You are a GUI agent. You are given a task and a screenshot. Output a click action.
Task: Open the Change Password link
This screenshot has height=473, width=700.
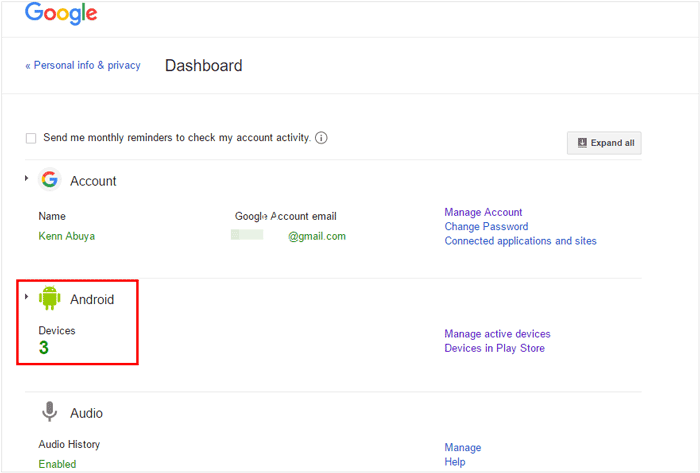click(486, 227)
